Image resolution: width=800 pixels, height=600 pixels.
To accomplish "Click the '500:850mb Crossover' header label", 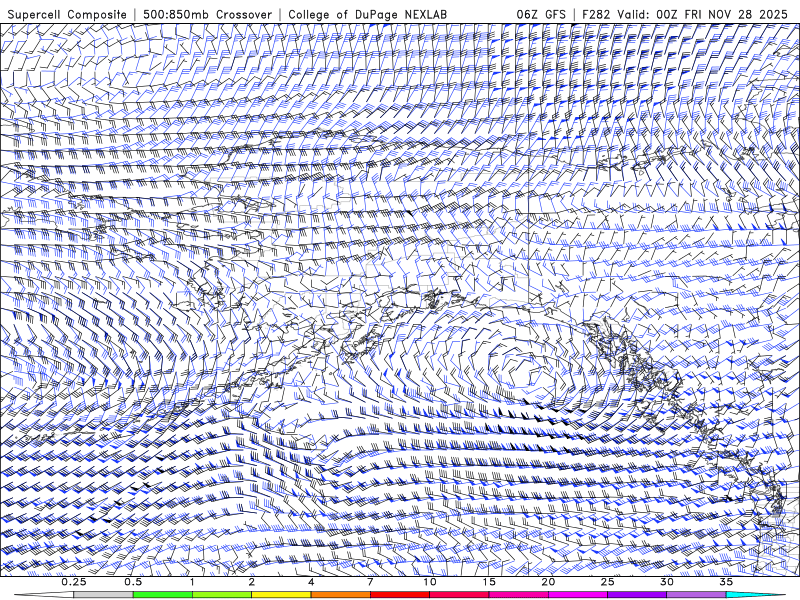I will point(207,14).
